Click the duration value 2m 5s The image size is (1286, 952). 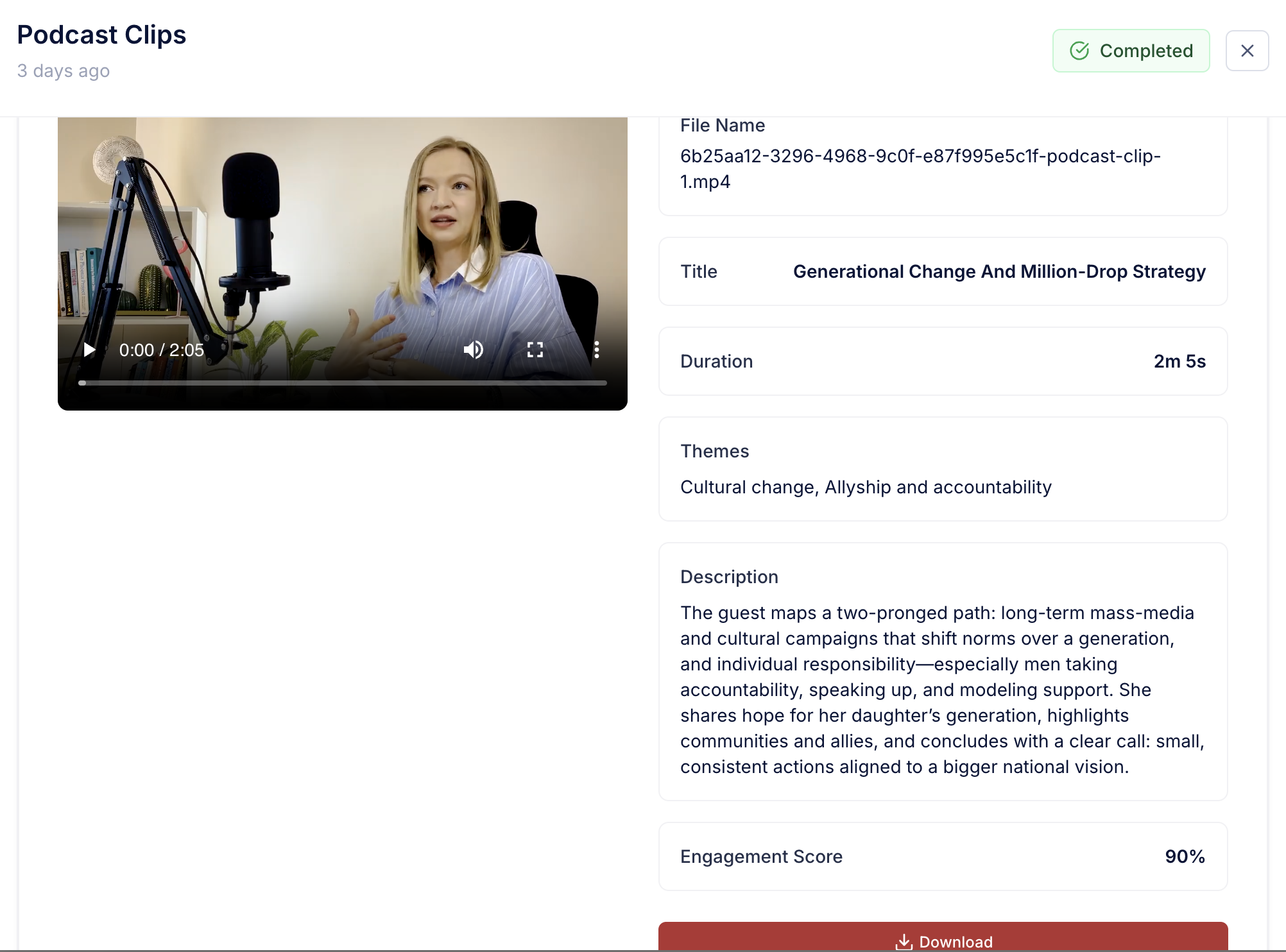coord(1179,361)
